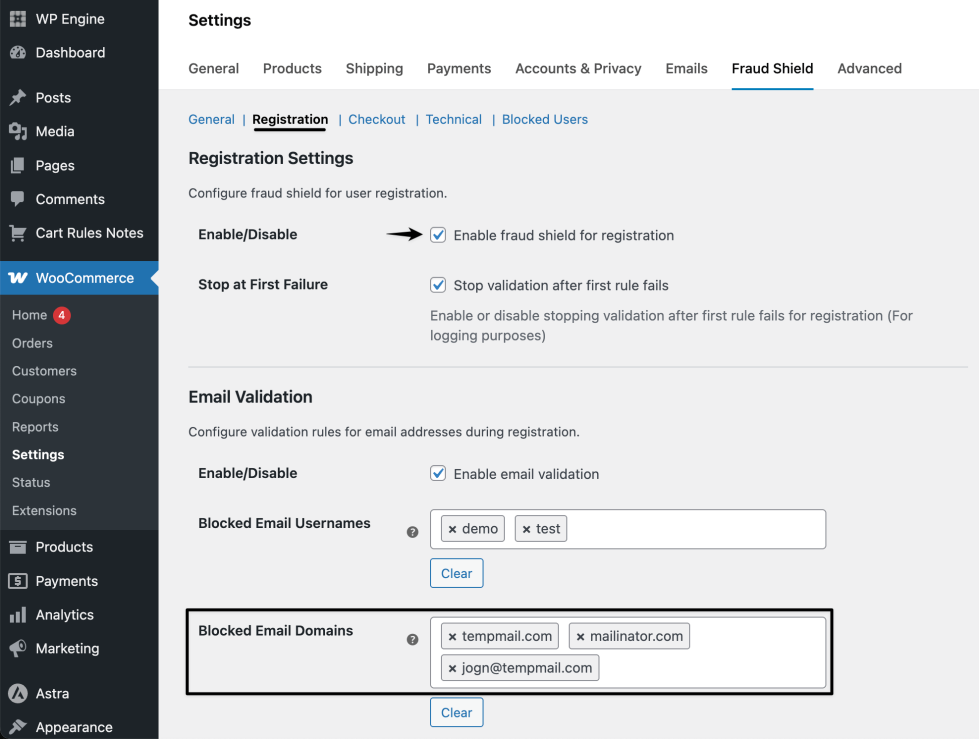
Task: Open Orders under WooCommerce menu
Action: [32, 343]
